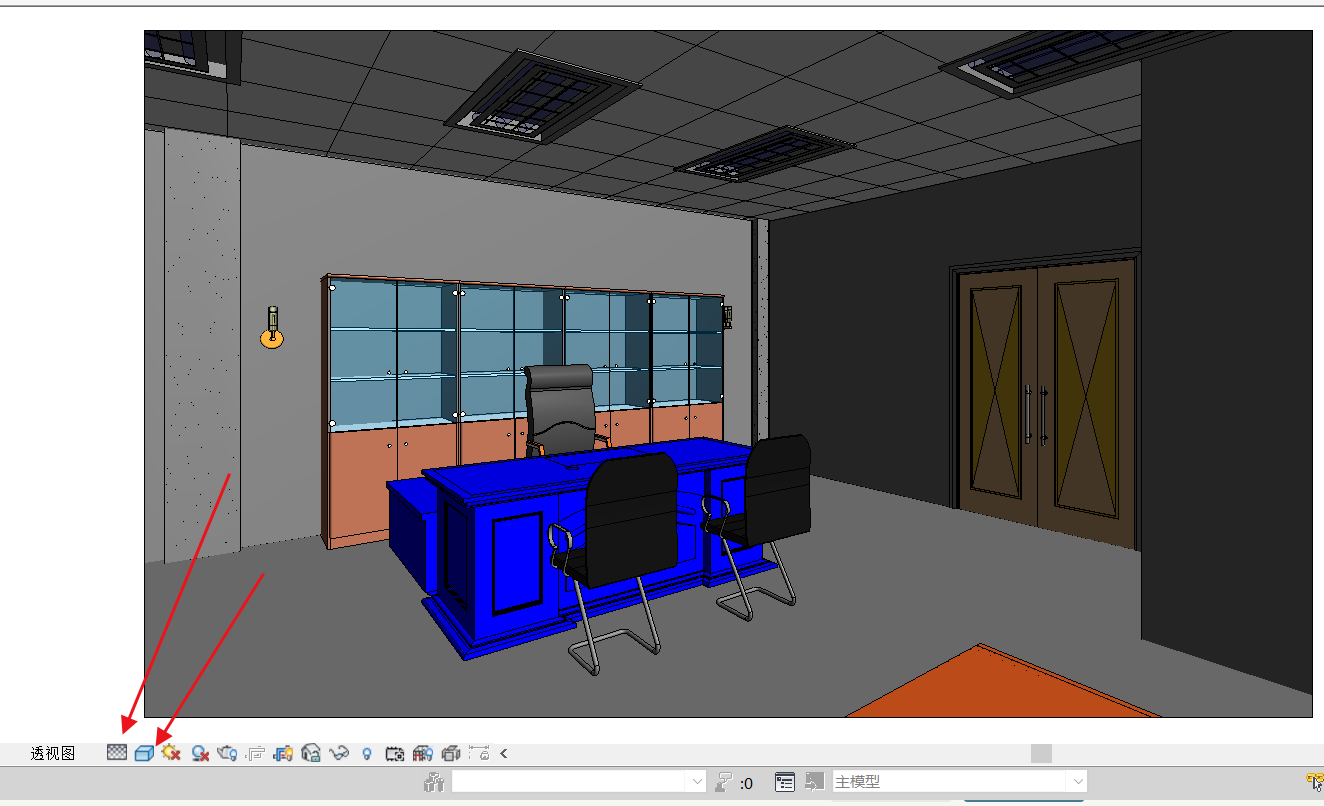Toggle Sun Path on the view bar
The height and width of the screenshot is (806, 1324).
(171, 753)
